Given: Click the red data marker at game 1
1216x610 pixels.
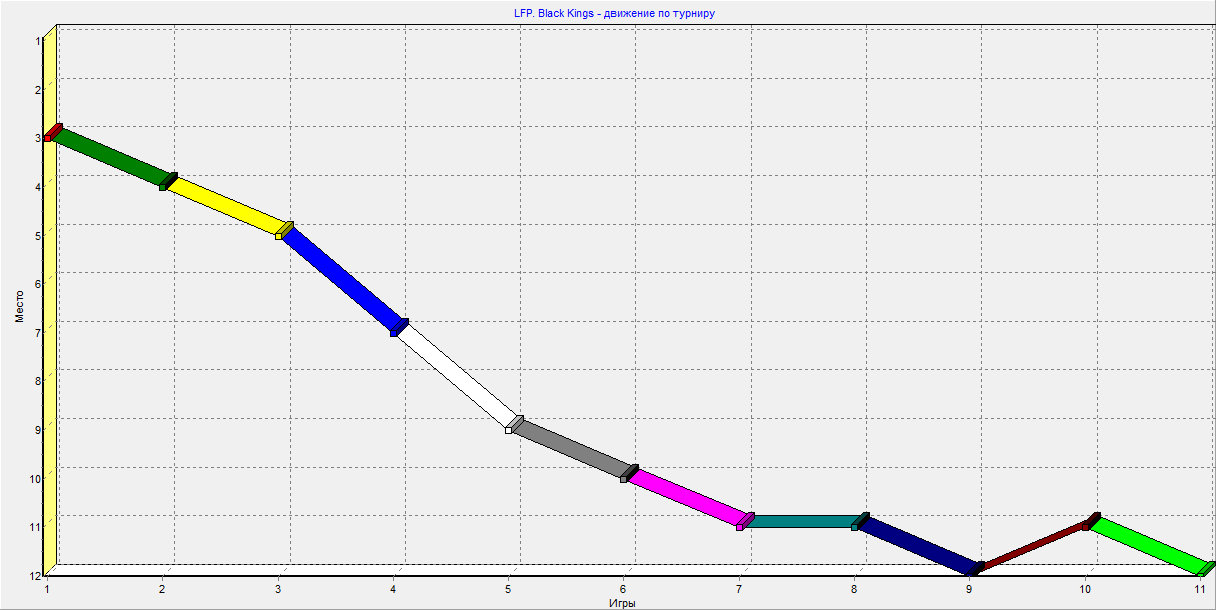Looking at the screenshot, I should pos(52,132).
